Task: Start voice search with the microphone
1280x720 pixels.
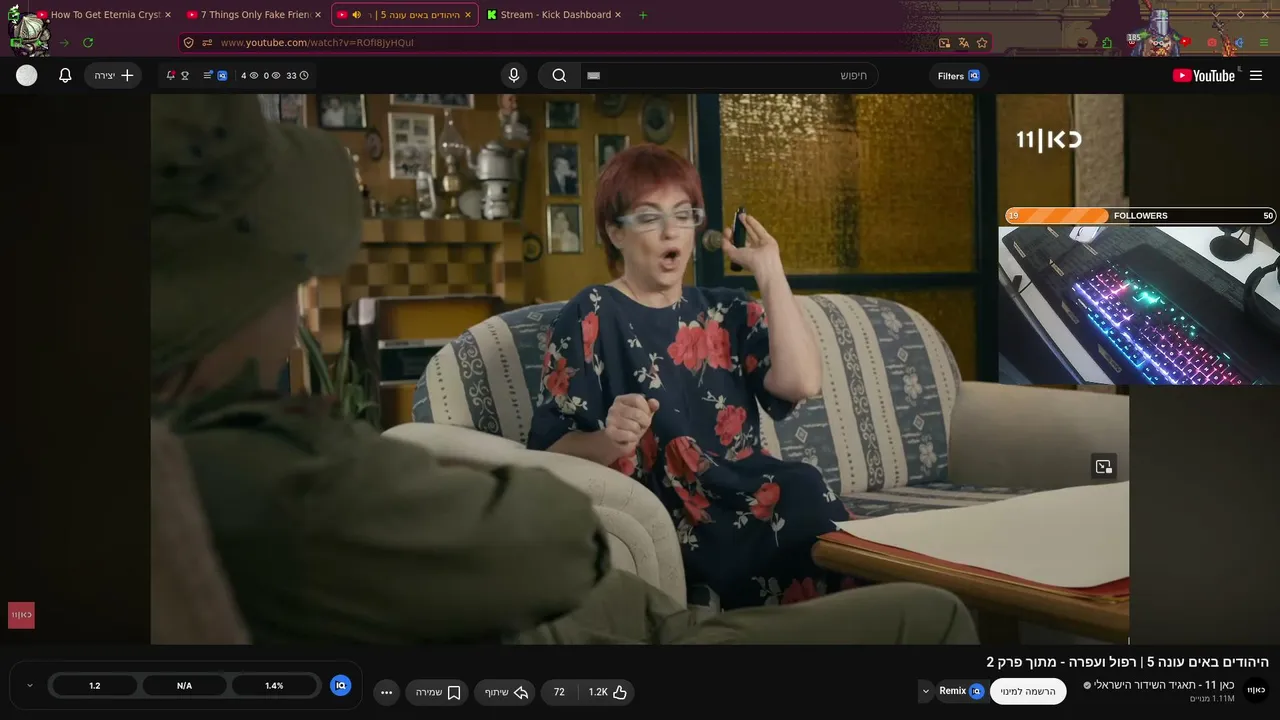Action: 514,75
